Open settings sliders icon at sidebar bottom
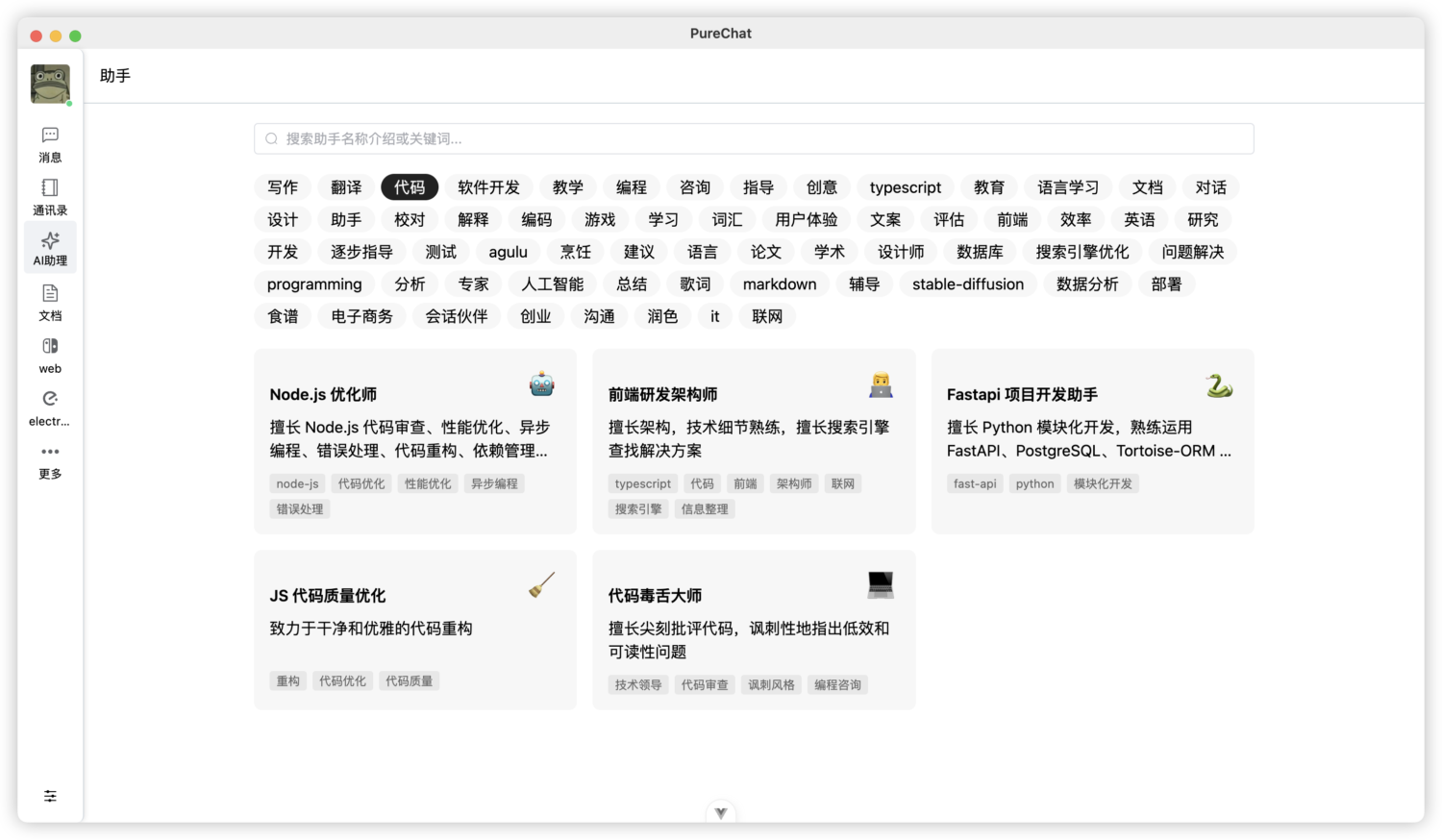 coord(50,796)
